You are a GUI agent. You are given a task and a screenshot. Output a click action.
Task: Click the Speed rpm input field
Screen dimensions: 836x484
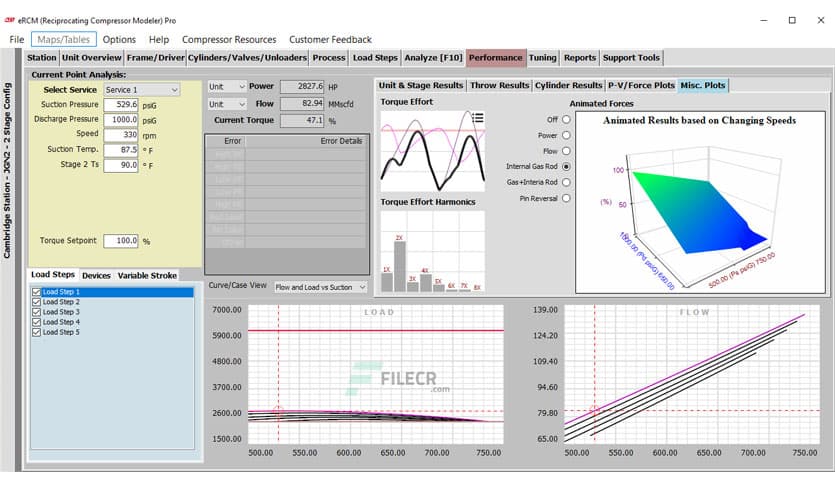click(x=121, y=135)
